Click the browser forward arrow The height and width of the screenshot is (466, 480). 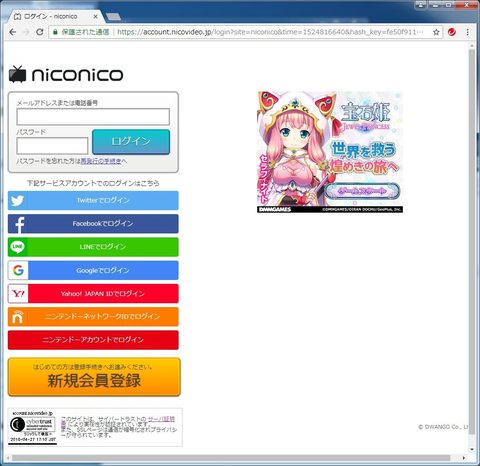(26, 32)
